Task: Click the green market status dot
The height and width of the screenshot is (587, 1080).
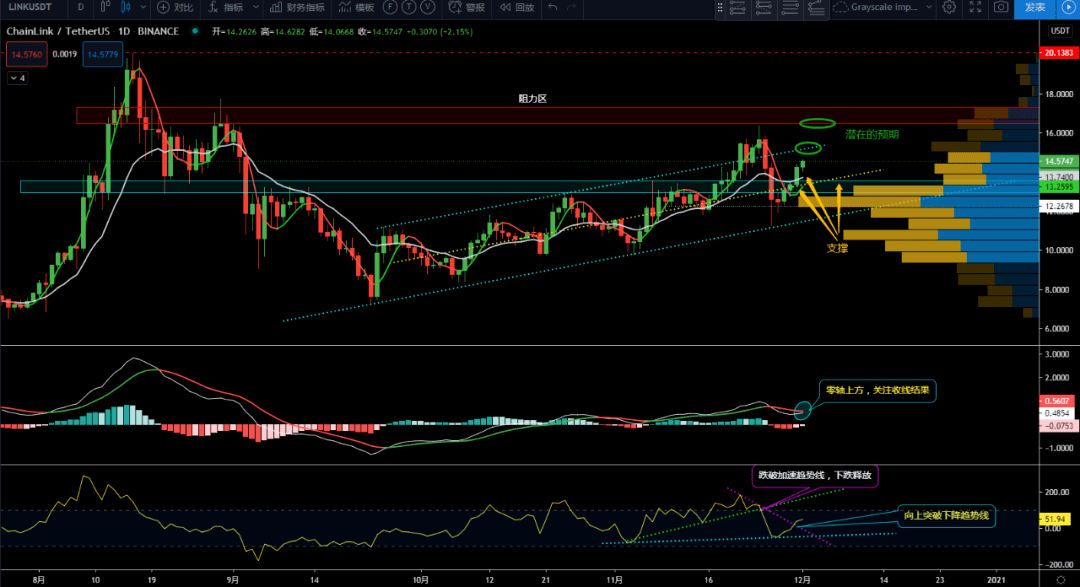Action: 196,31
